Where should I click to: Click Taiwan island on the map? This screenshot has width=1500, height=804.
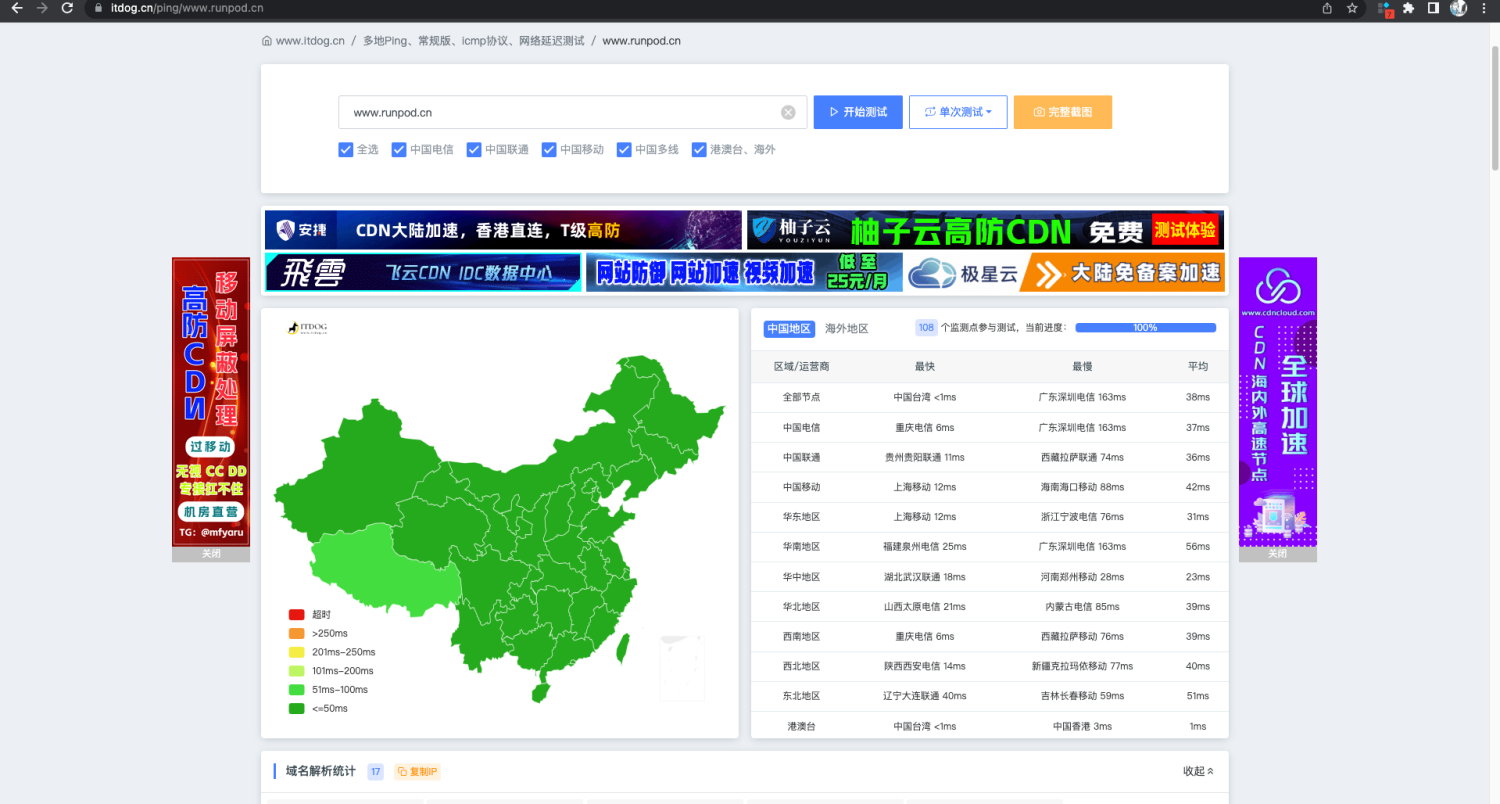point(622,650)
